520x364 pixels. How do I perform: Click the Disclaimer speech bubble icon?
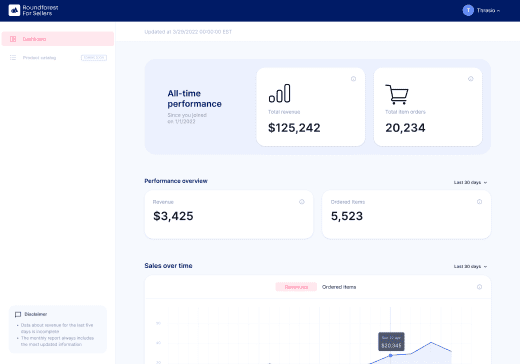click(x=18, y=314)
